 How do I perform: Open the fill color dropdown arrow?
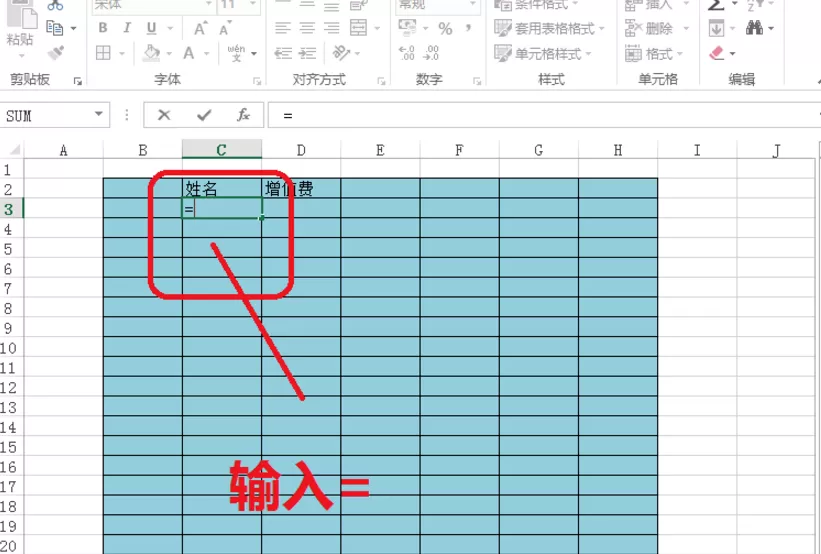[x=169, y=53]
